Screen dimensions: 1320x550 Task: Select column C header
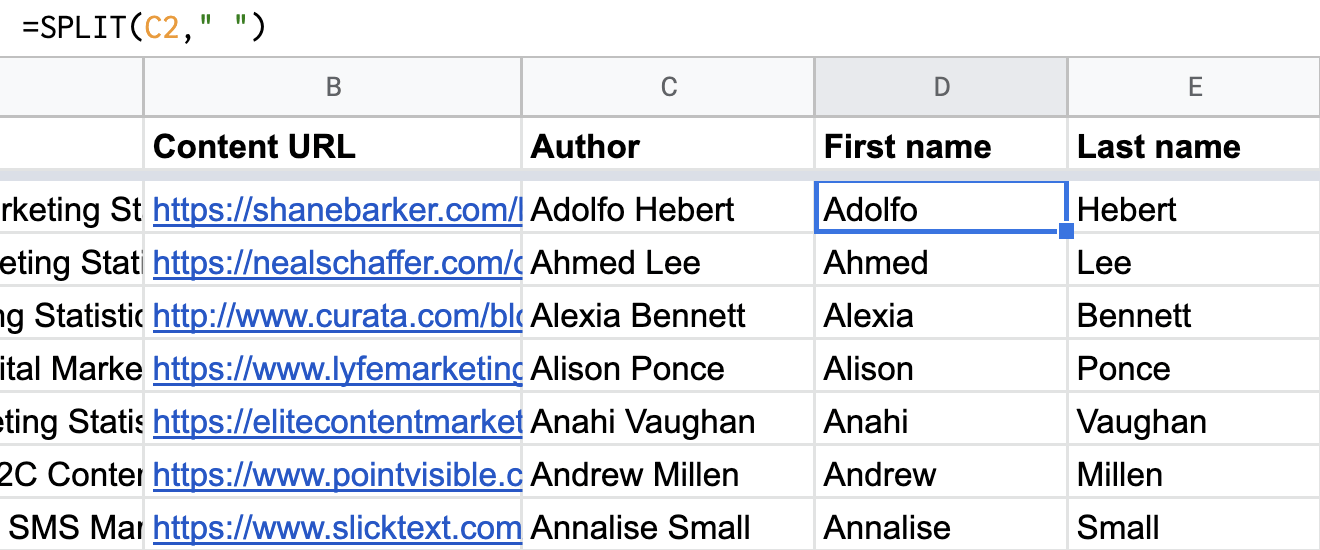pos(668,87)
